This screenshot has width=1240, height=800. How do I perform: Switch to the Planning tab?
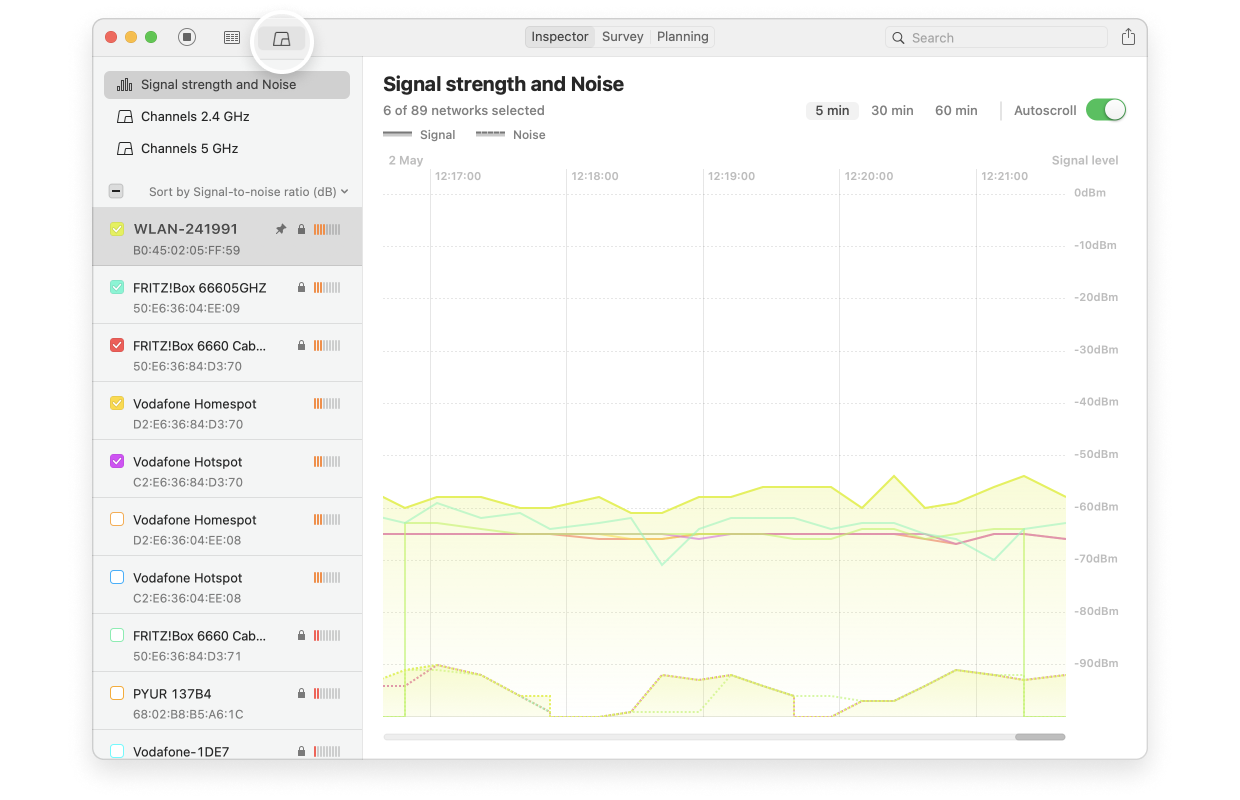683,37
